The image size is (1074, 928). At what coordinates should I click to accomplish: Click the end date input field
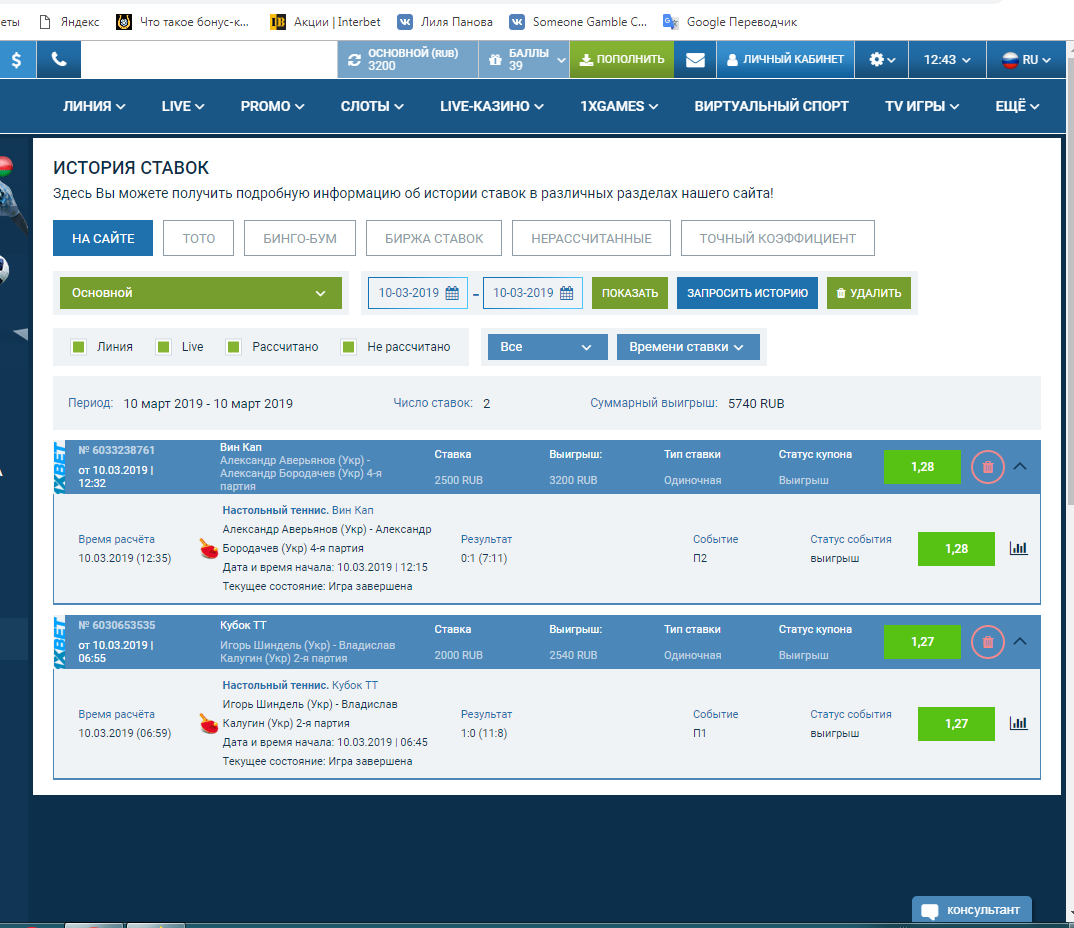tap(532, 293)
